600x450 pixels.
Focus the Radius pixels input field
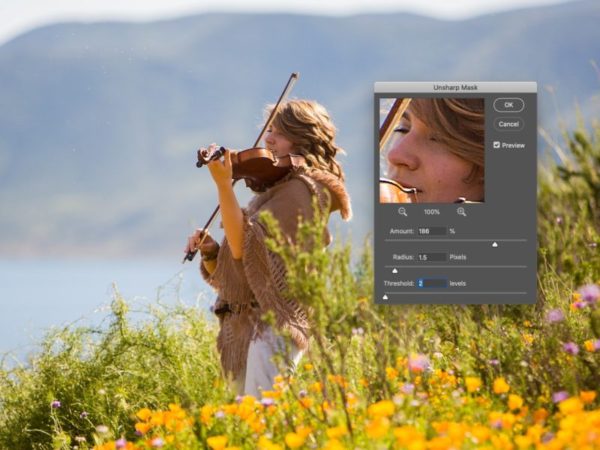[x=431, y=257]
